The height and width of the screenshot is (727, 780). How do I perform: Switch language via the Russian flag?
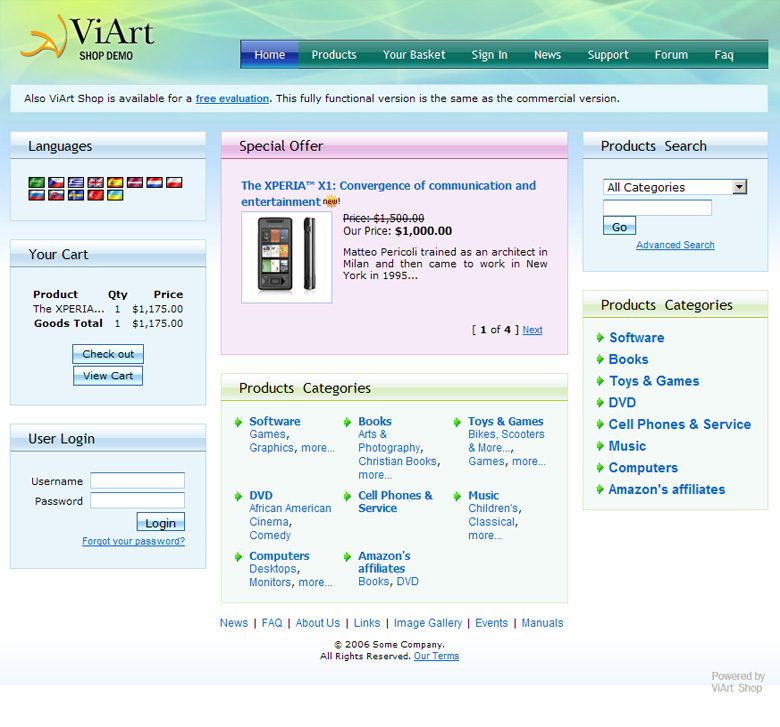36,195
